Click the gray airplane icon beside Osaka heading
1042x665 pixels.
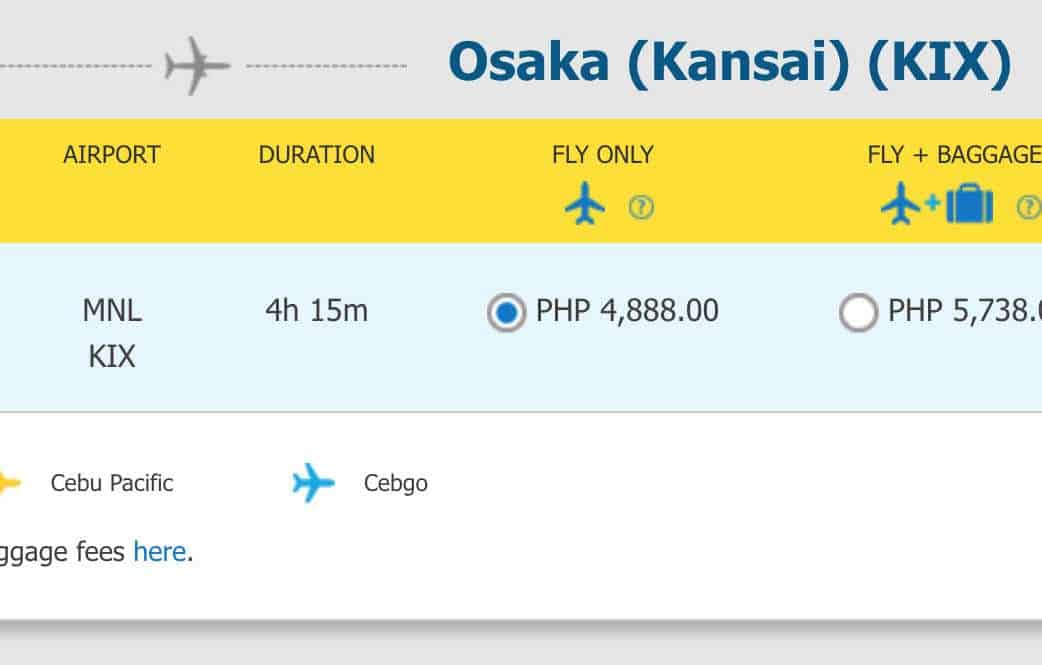[197, 67]
